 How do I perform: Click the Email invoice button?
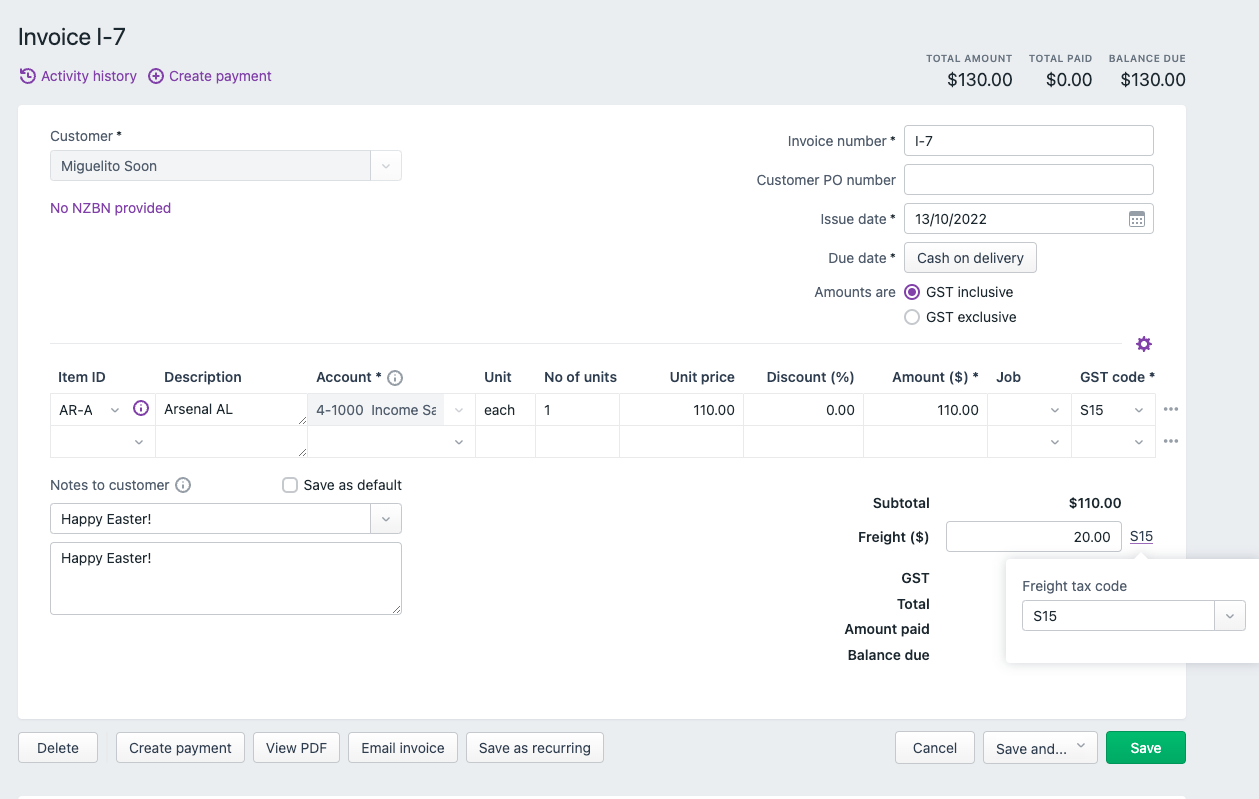click(x=402, y=747)
